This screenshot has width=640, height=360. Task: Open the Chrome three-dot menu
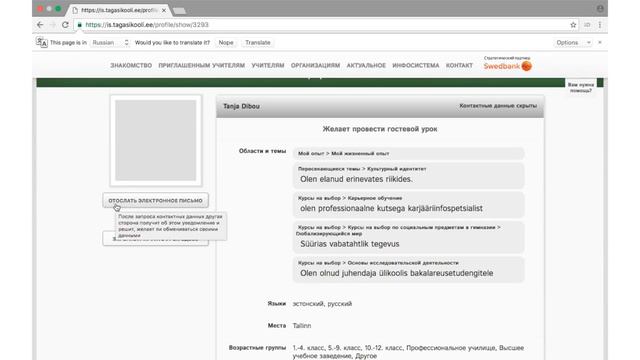coord(600,25)
